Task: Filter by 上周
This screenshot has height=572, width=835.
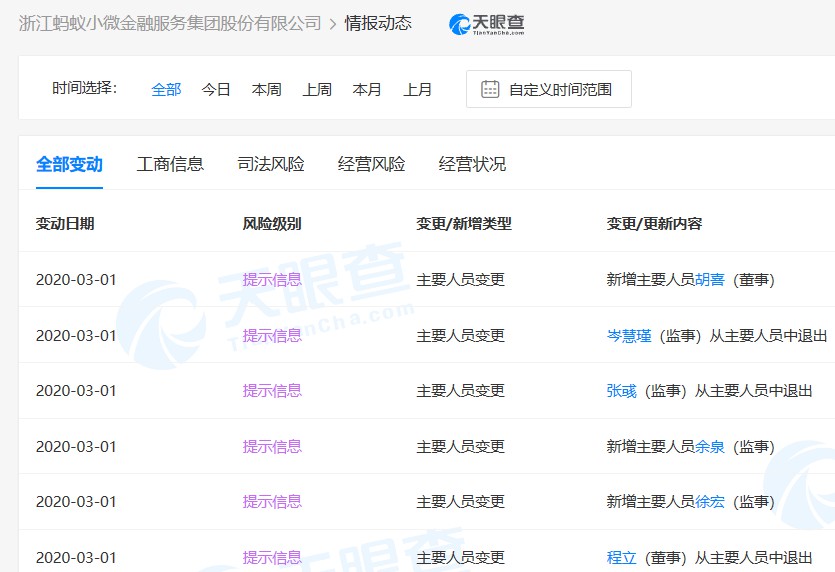Action: [317, 89]
